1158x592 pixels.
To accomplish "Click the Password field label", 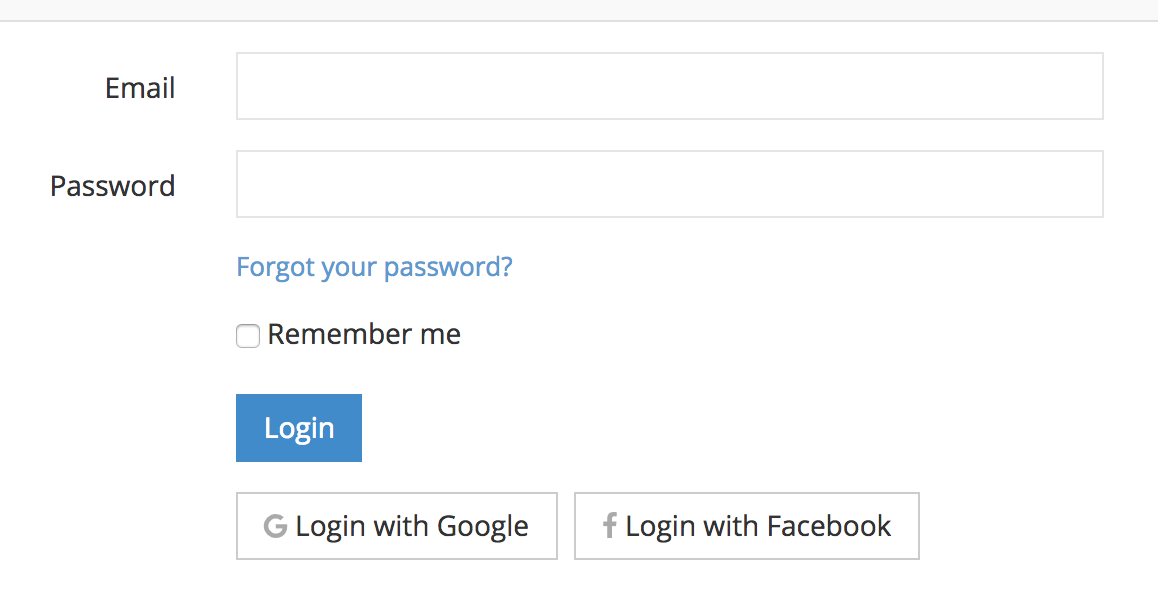I will click(x=112, y=186).
